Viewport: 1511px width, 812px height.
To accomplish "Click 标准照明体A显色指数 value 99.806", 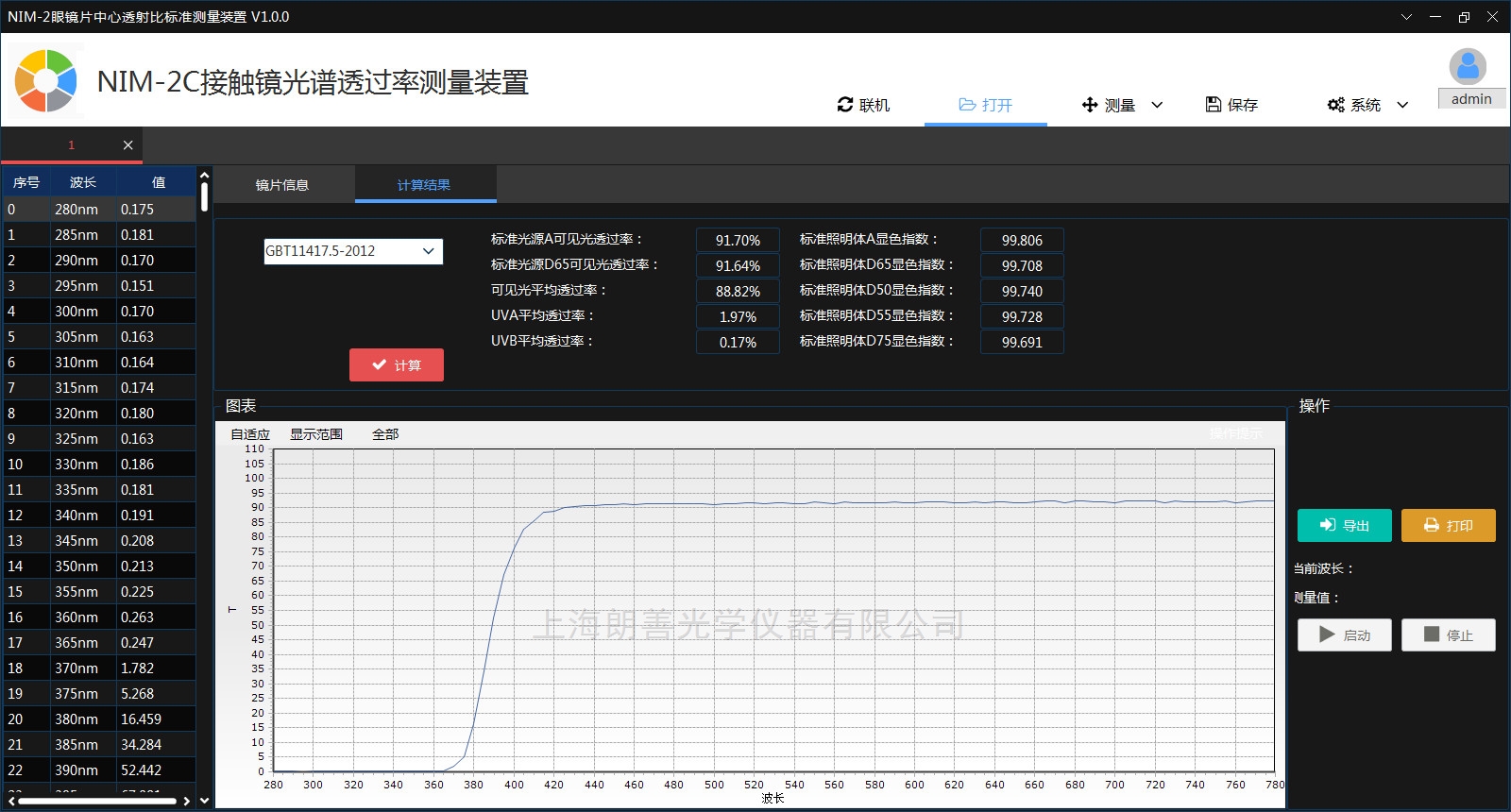I will (x=1022, y=241).
